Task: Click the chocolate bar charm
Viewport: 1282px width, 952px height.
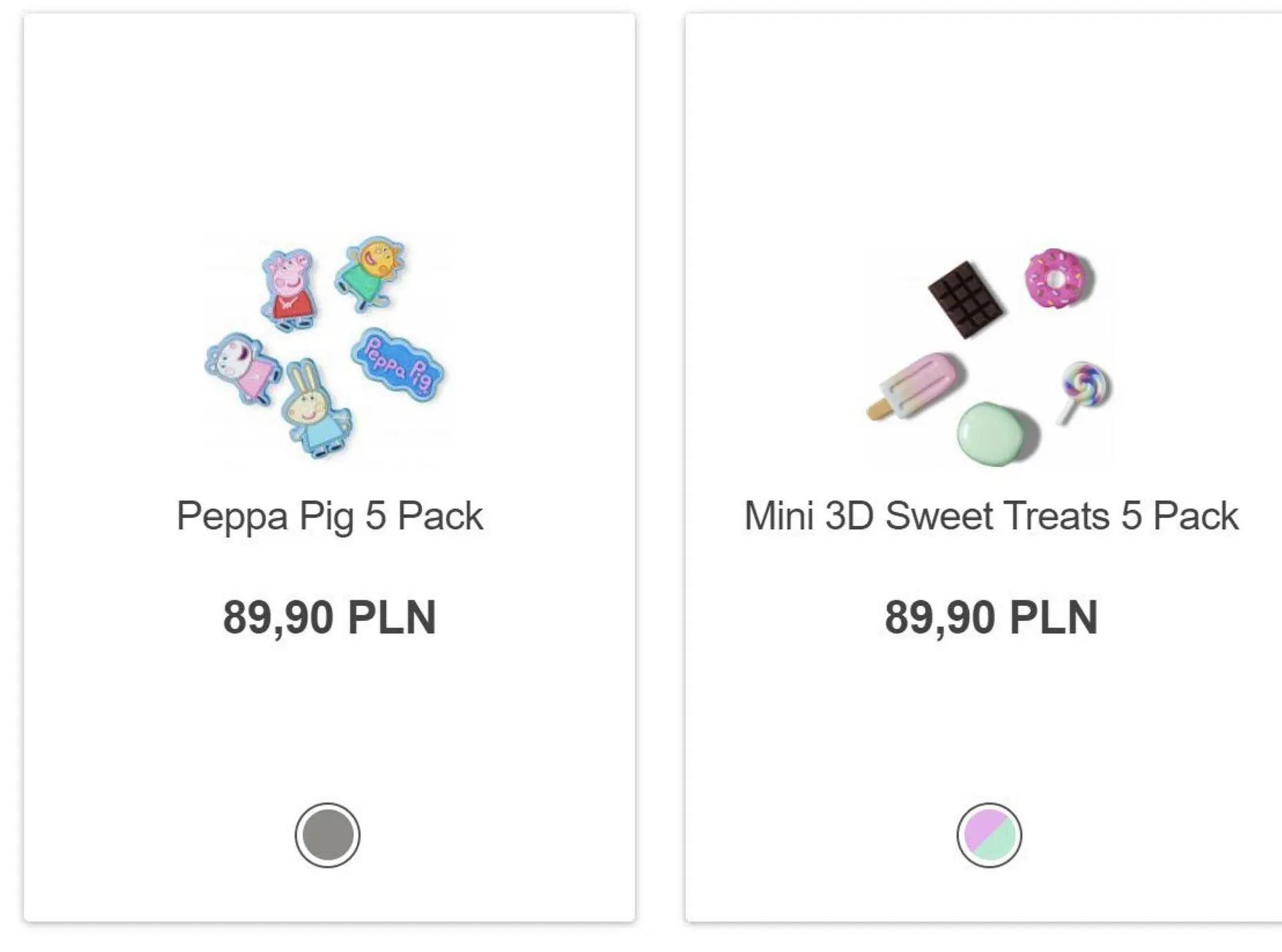Action: pos(966,300)
